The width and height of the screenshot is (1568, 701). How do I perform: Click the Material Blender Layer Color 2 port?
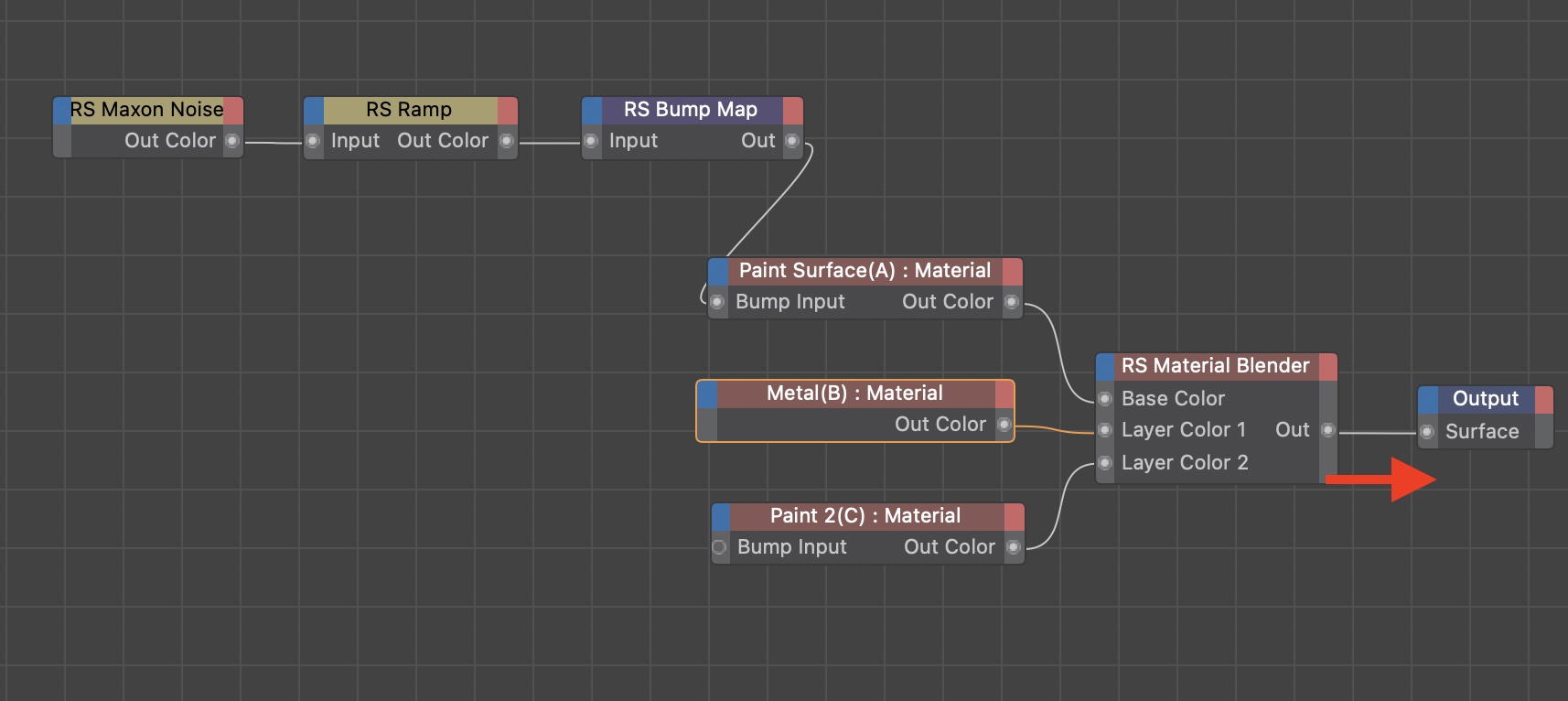click(1105, 463)
